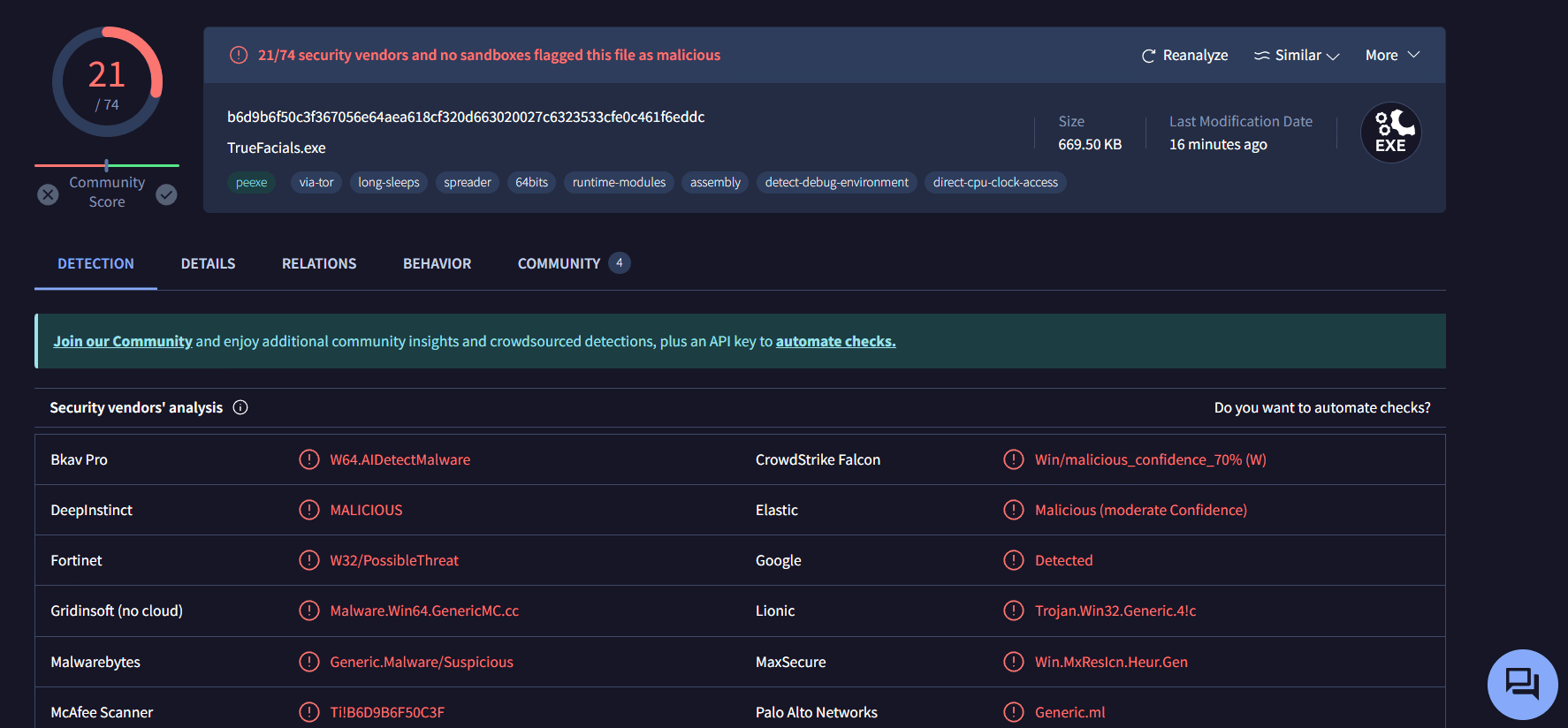Open the More dropdown menu
This screenshot has height=728, width=1568.
pyautogui.click(x=1392, y=55)
